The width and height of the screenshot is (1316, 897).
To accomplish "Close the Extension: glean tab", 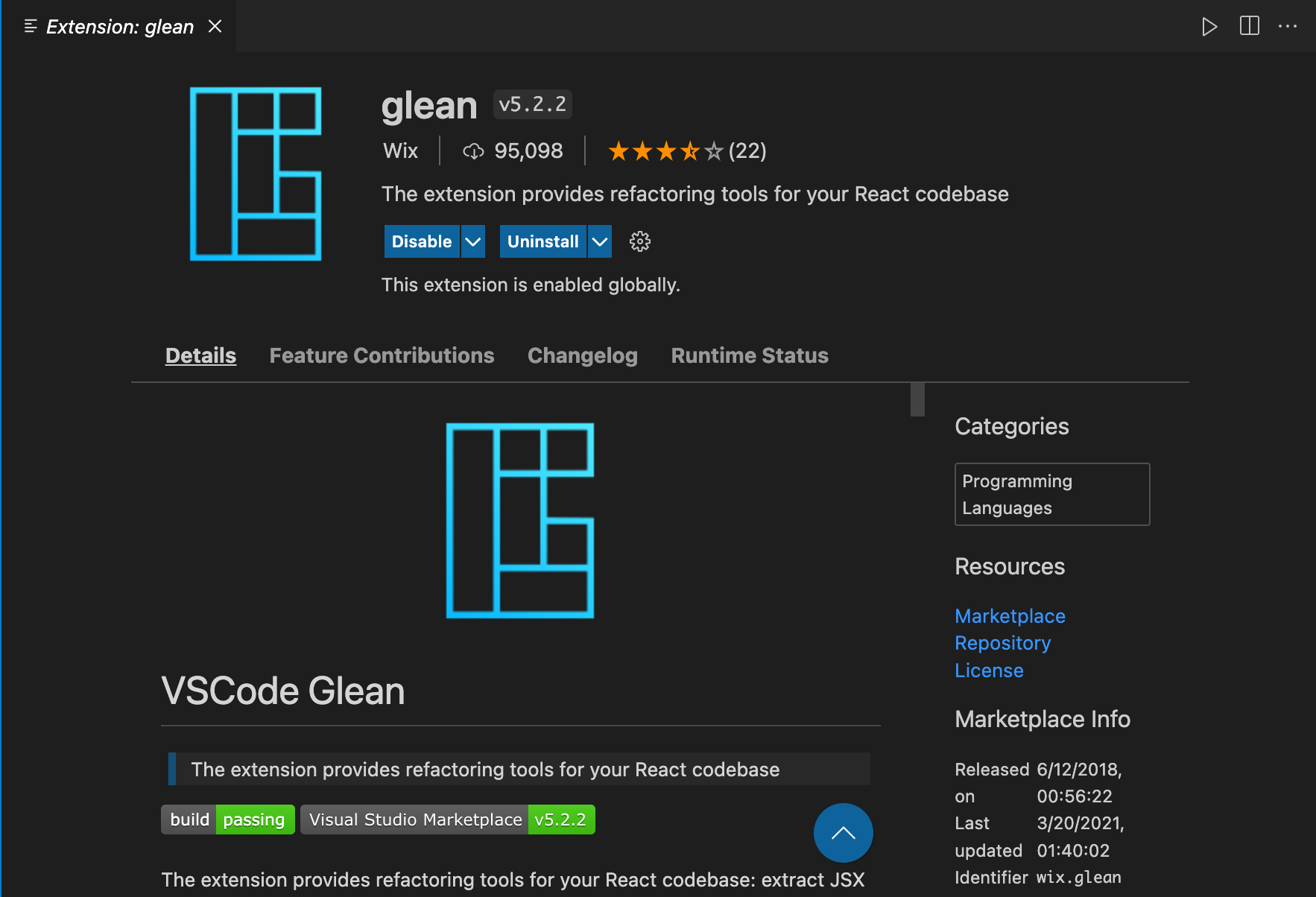I will 215,27.
